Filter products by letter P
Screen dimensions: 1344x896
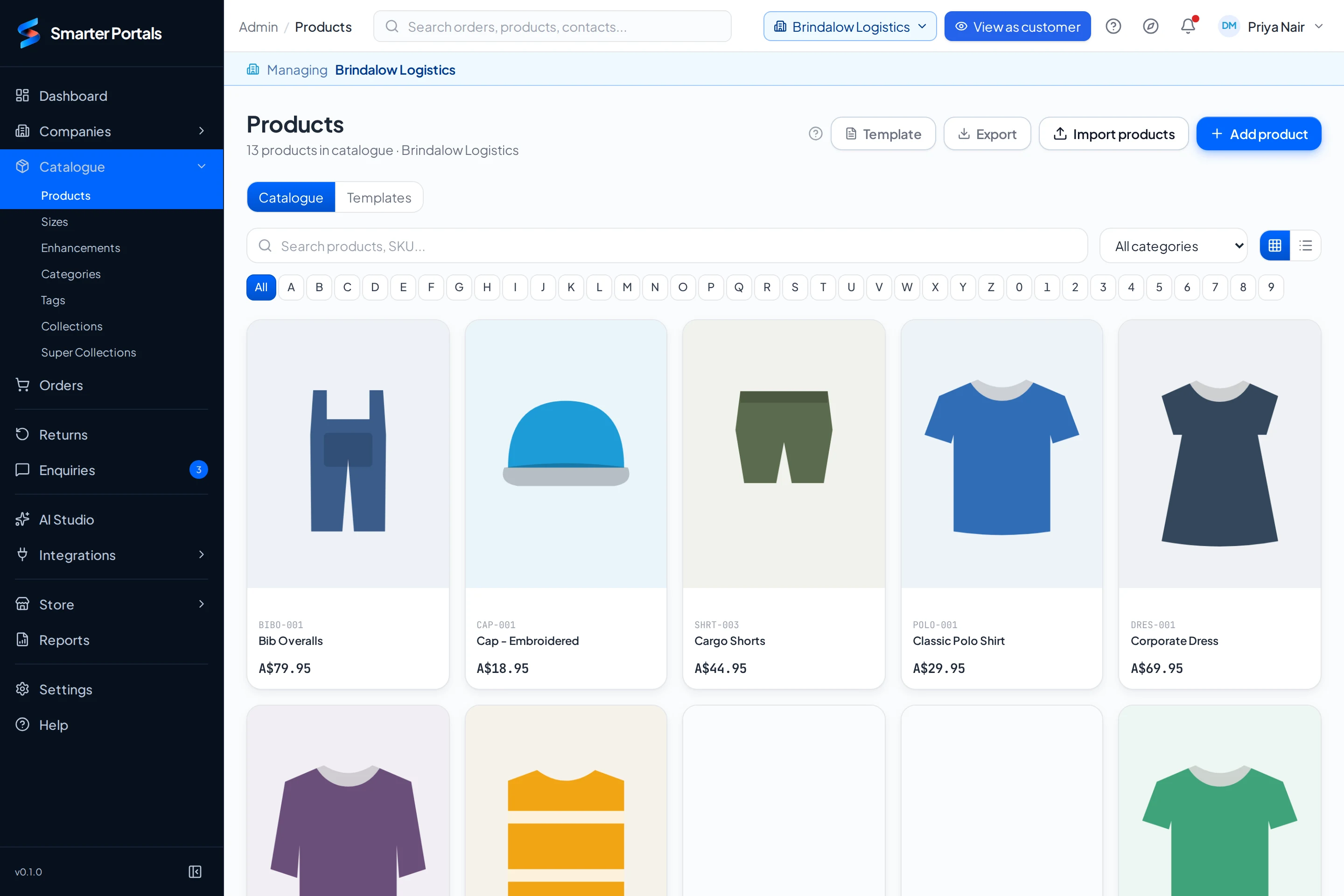(x=711, y=287)
